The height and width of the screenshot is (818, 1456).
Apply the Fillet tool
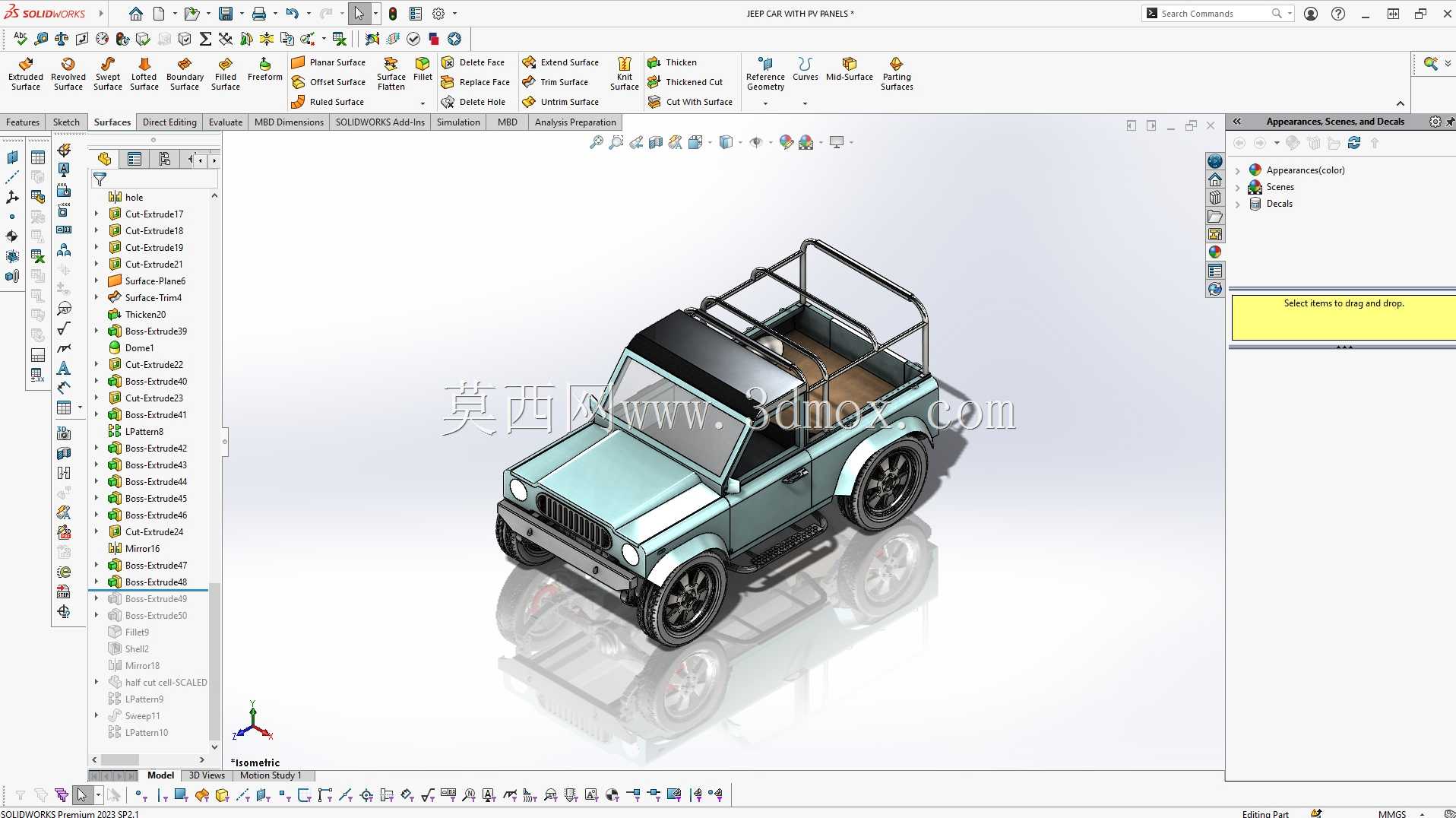tap(423, 68)
